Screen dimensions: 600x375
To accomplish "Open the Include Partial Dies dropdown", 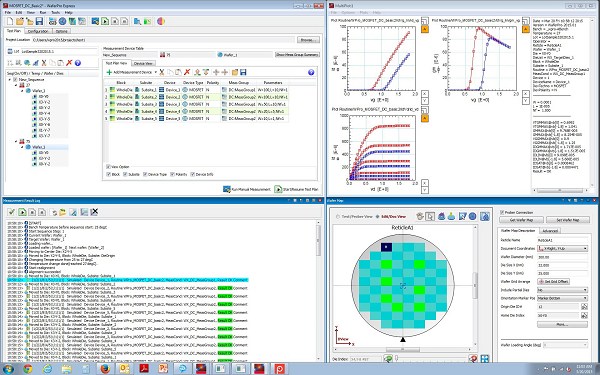I will [562, 290].
